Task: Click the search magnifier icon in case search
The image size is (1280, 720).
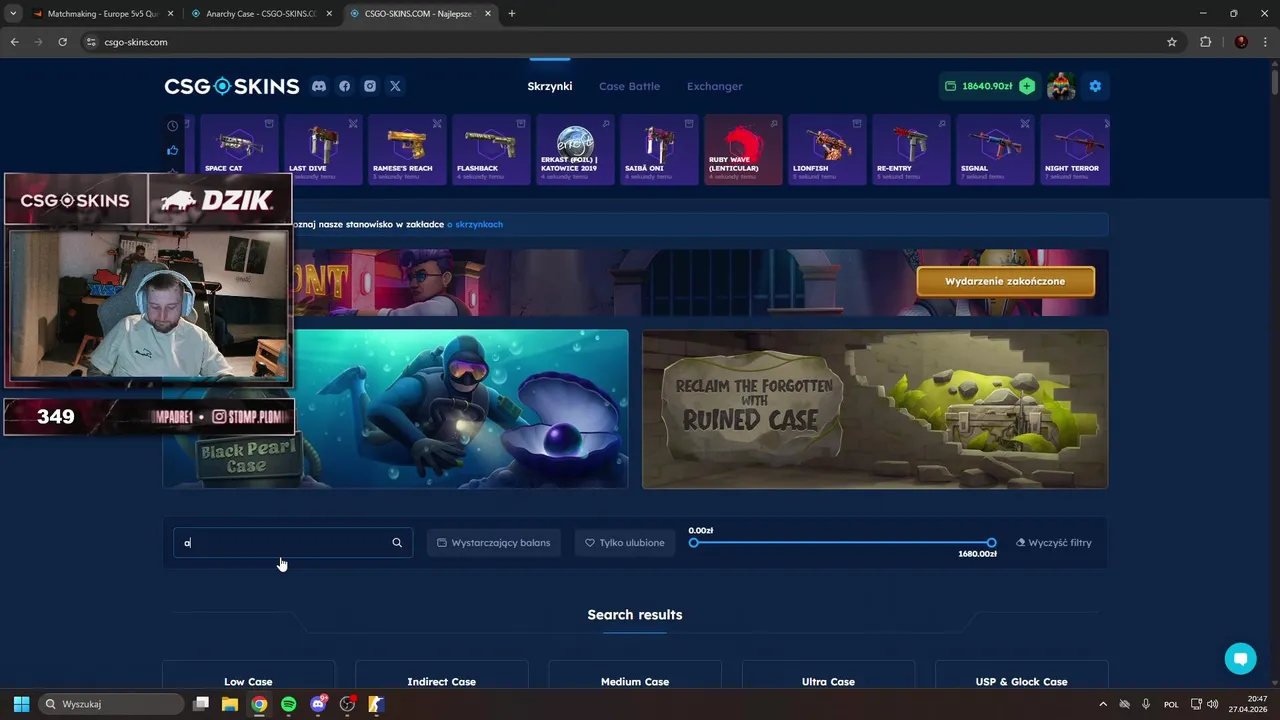Action: click(x=397, y=543)
